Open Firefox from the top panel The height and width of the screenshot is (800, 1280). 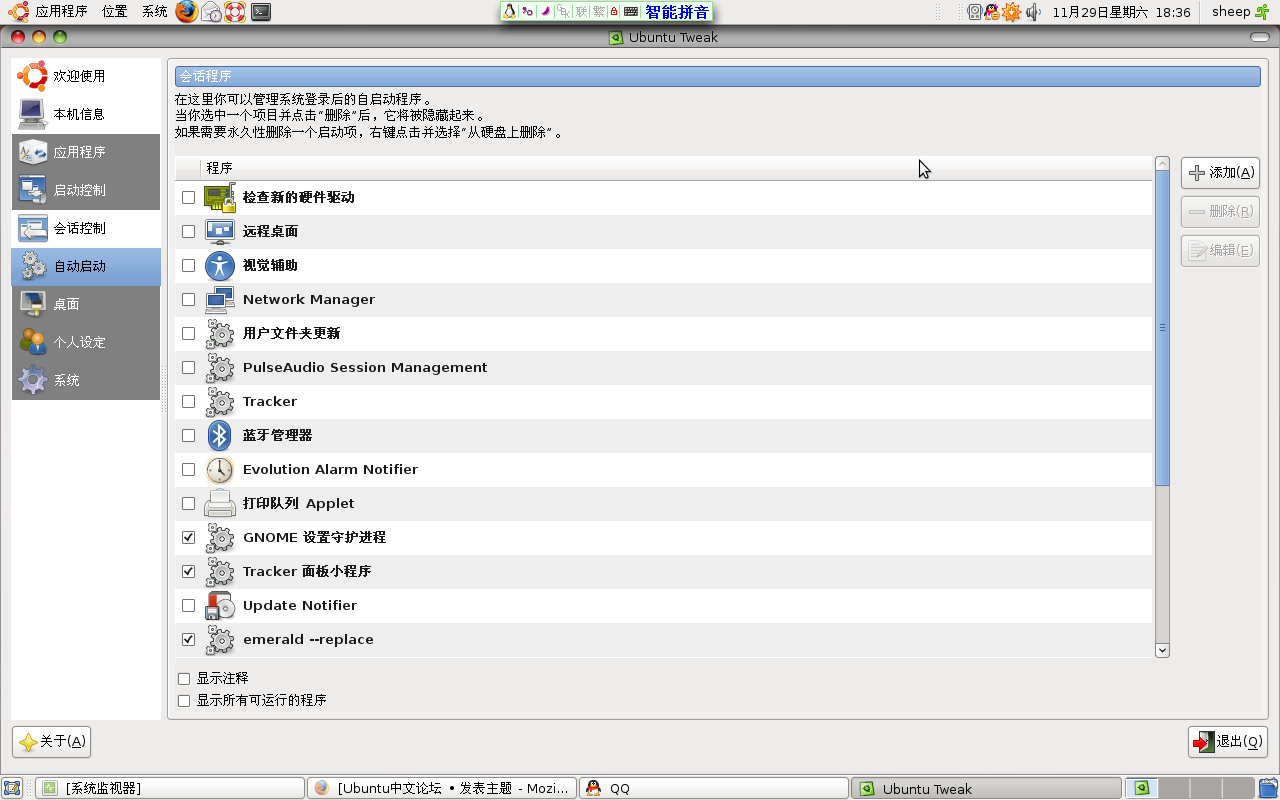point(187,12)
